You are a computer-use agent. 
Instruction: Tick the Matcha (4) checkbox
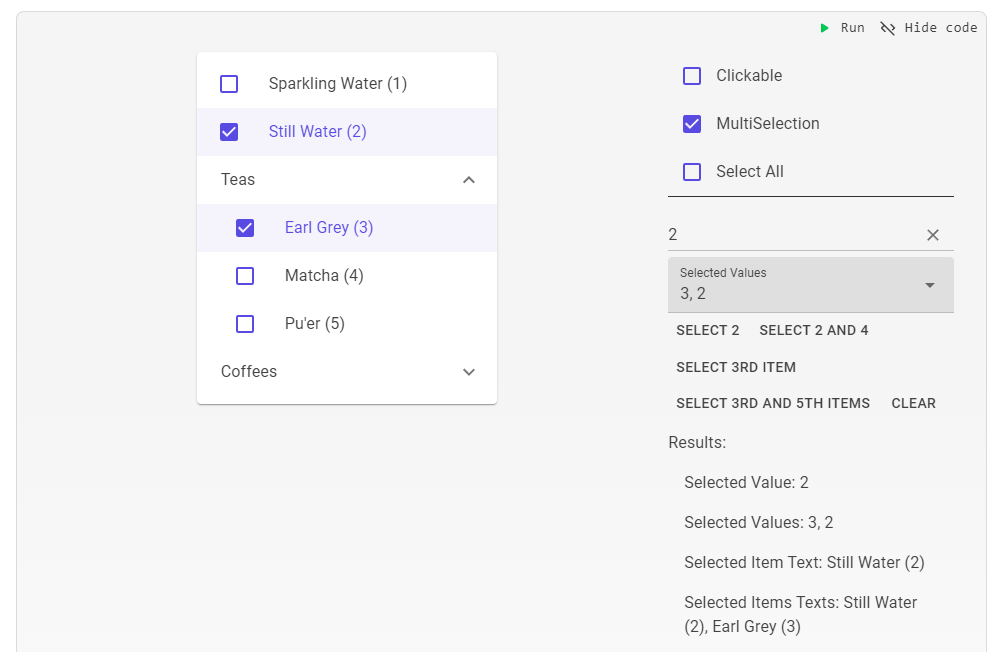(245, 276)
